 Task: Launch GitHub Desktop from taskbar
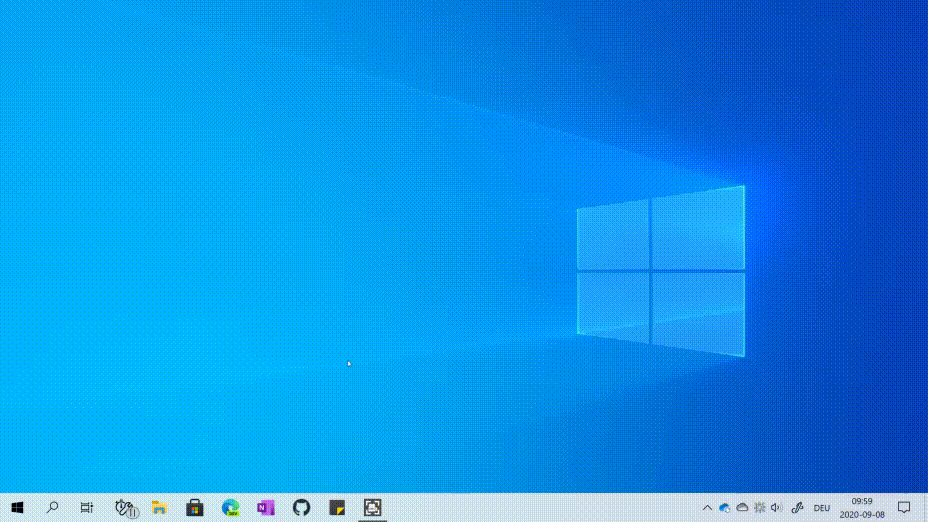[x=301, y=508]
